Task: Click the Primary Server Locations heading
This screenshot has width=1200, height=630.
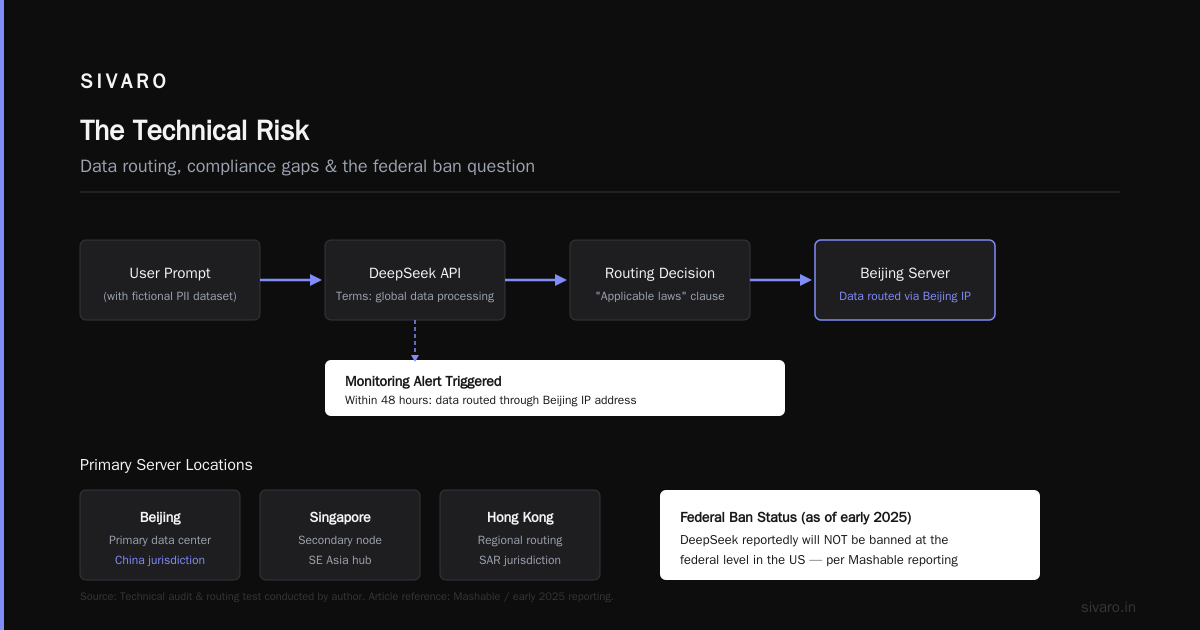Action: tap(166, 465)
